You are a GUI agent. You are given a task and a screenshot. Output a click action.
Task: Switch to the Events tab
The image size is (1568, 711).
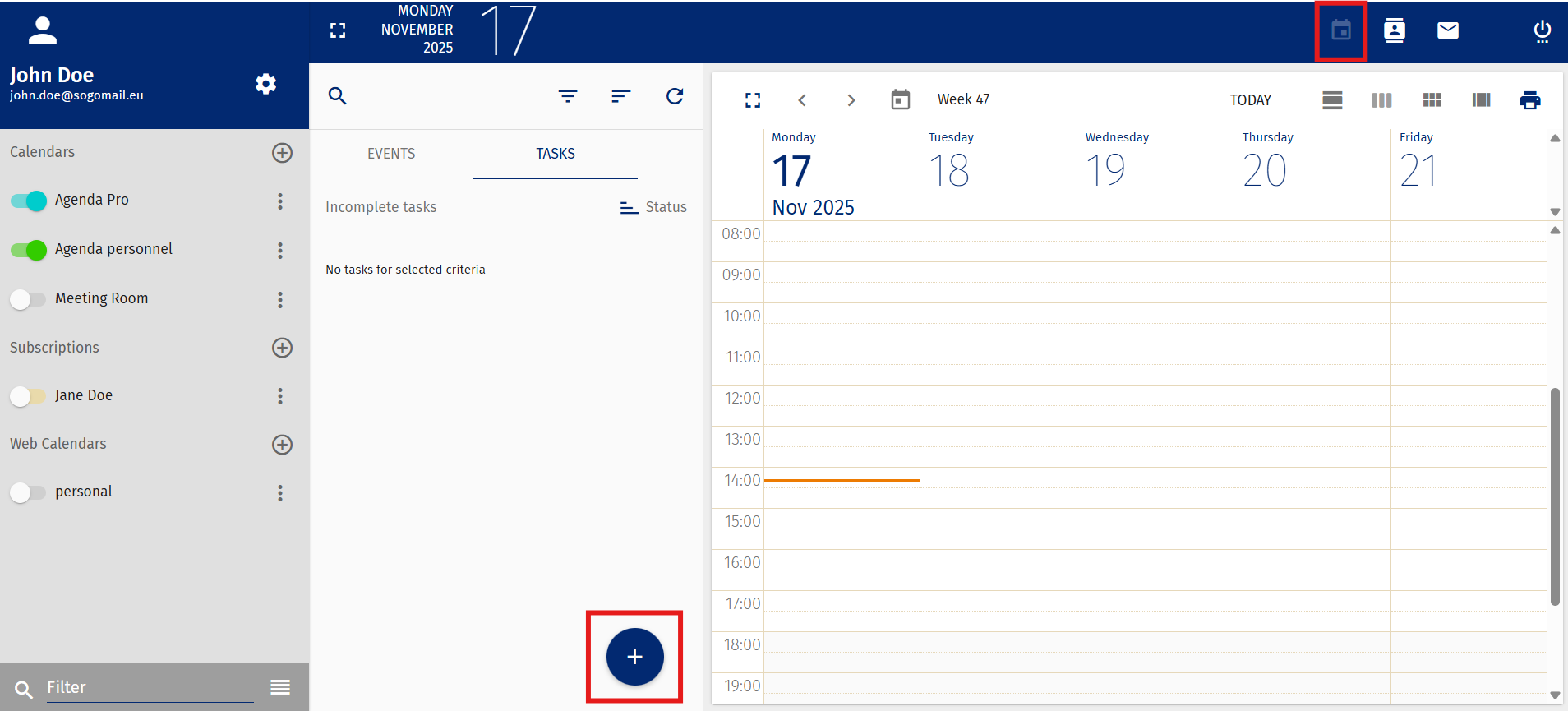[391, 154]
